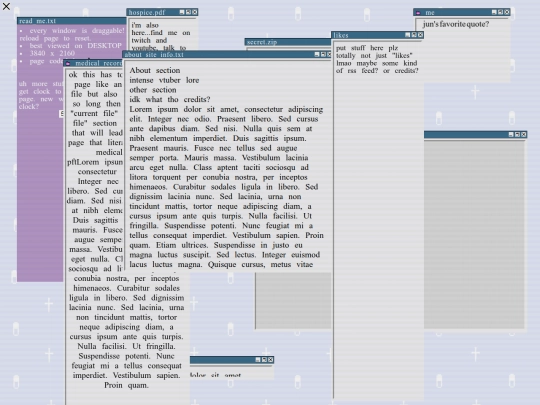Click the medical_records window title

click(x=98, y=63)
